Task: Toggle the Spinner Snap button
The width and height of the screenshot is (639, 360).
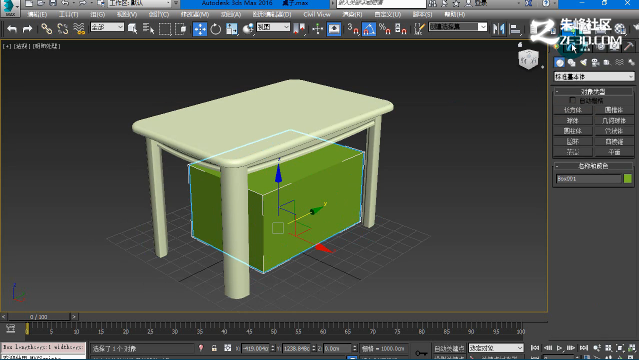Action: (401, 29)
